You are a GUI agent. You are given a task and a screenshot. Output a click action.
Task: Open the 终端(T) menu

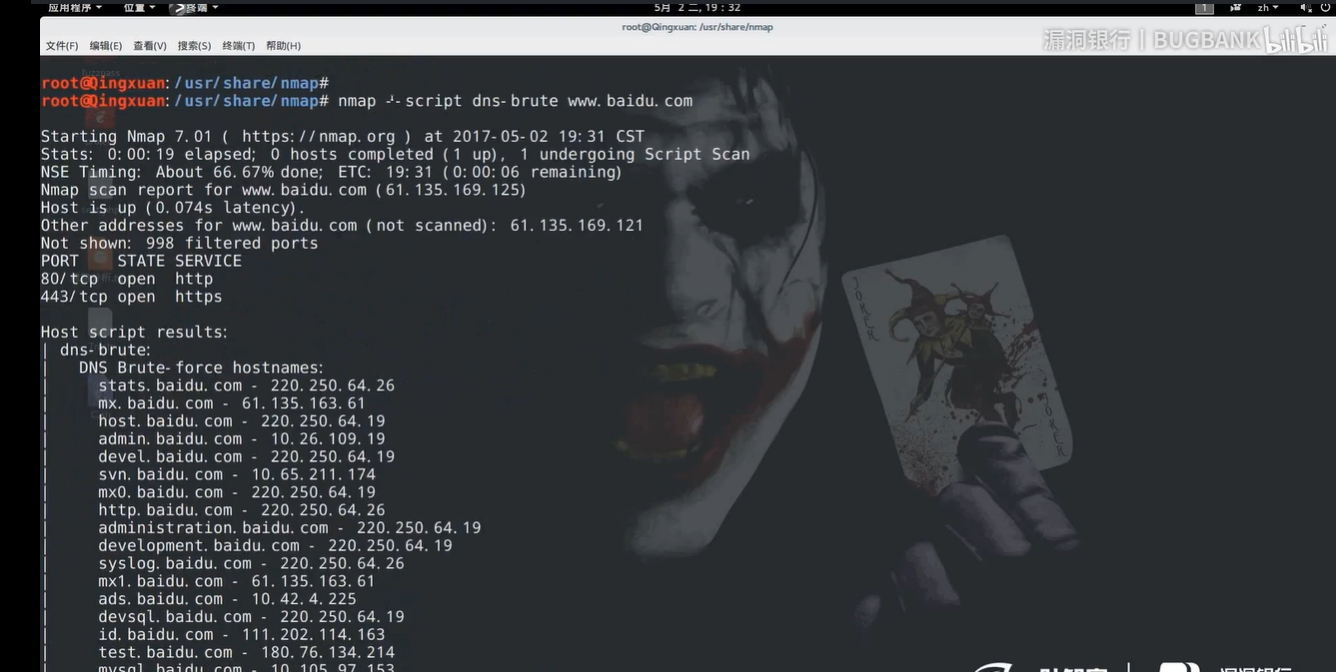point(238,46)
